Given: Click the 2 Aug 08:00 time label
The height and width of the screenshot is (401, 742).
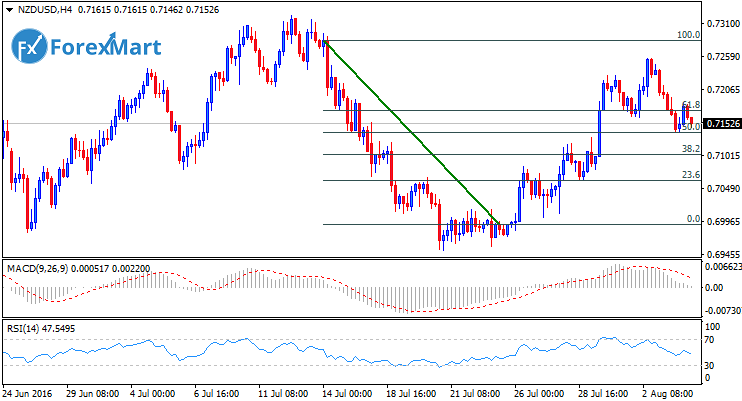Looking at the screenshot, I should 667,394.
